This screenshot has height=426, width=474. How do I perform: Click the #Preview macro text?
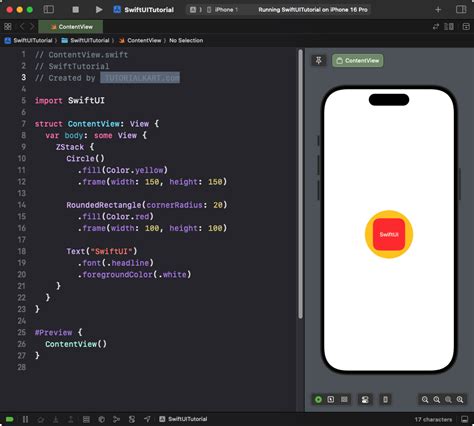pyautogui.click(x=53, y=332)
